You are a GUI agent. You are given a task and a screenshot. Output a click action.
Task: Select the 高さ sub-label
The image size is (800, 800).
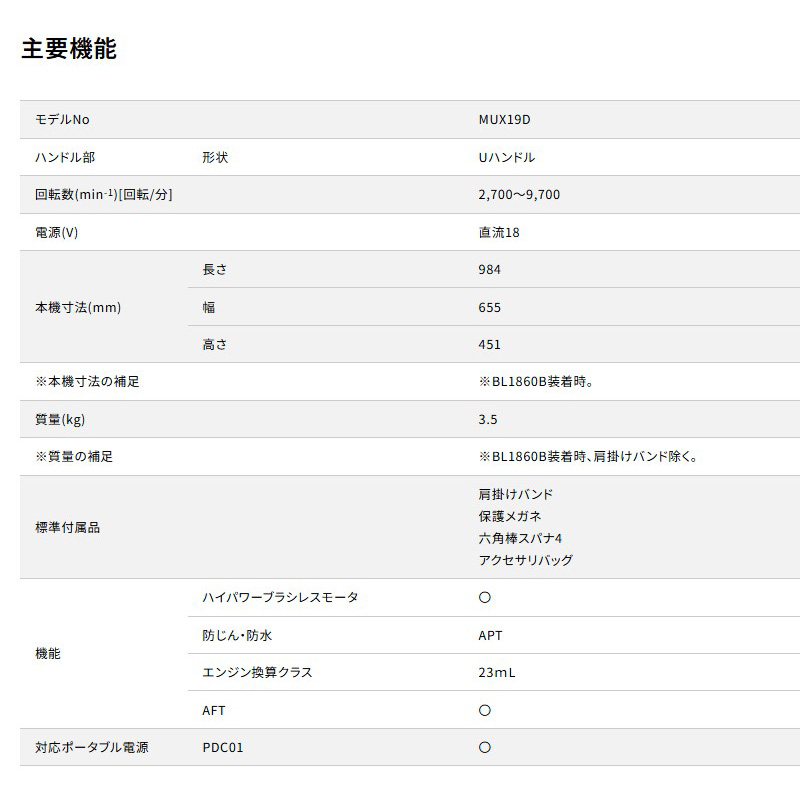[214, 344]
